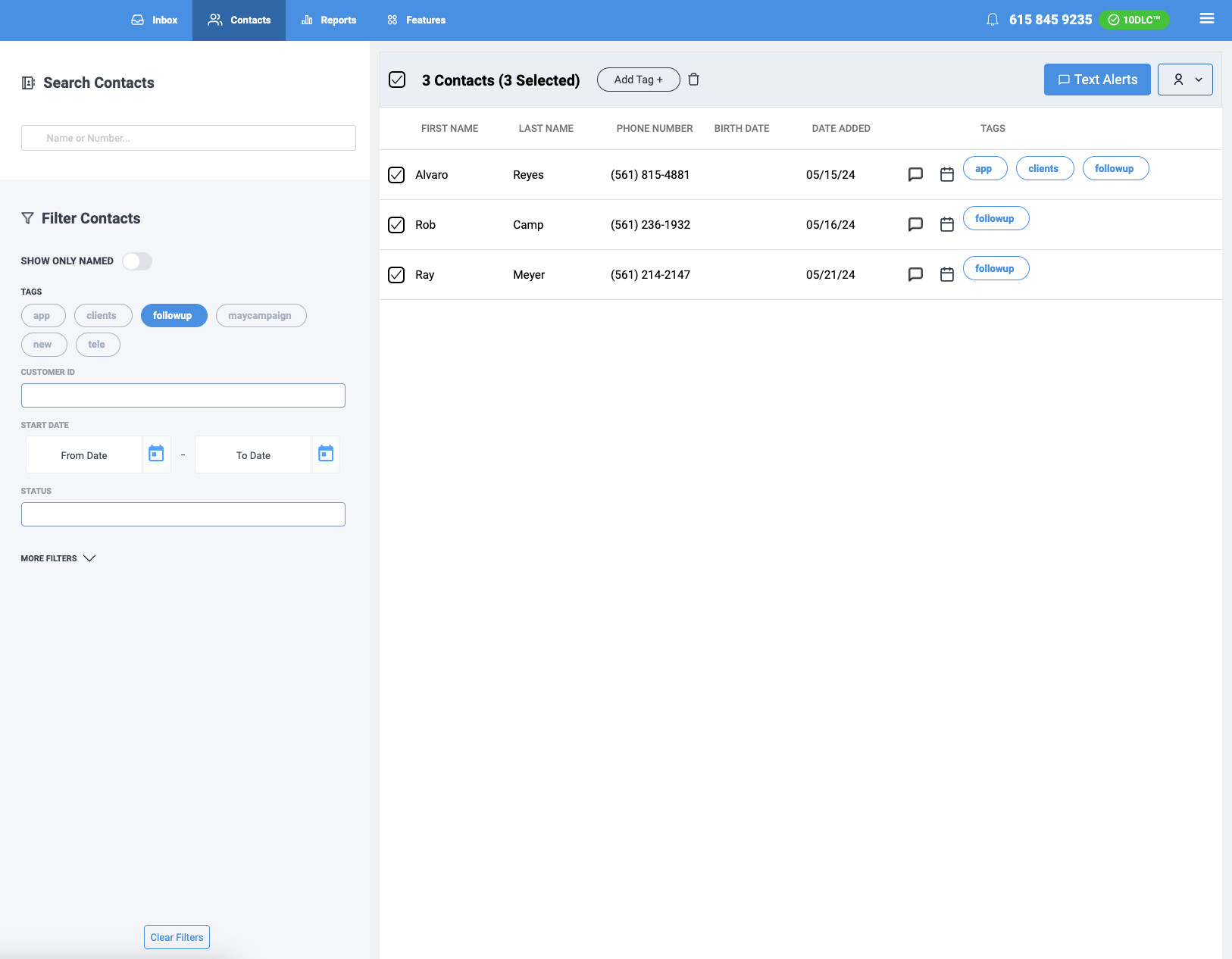The height and width of the screenshot is (959, 1232).
Task: Click message icon in Ray Meyer row
Action: coord(915,274)
